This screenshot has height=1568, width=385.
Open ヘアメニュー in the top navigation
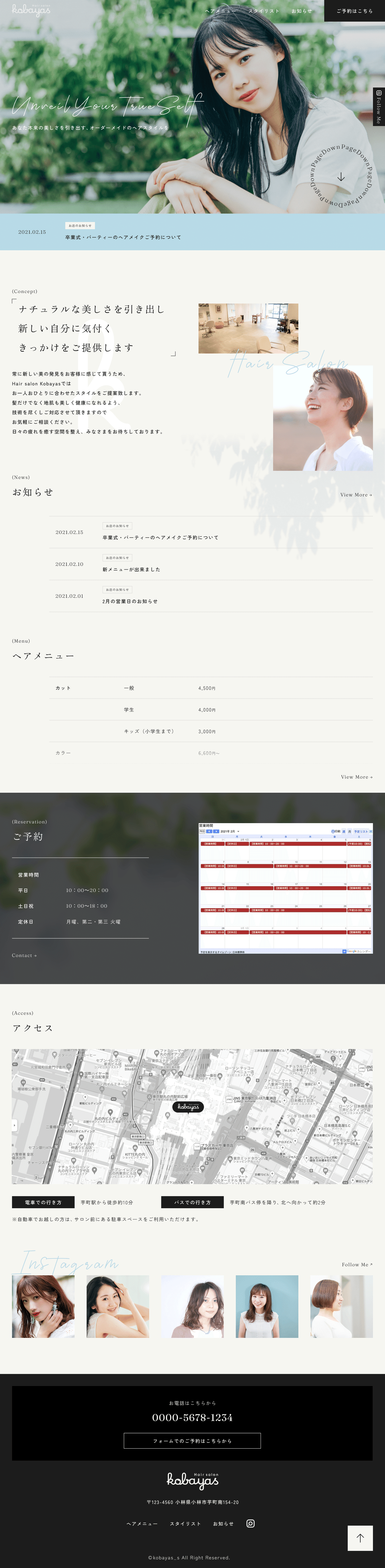[x=220, y=11]
